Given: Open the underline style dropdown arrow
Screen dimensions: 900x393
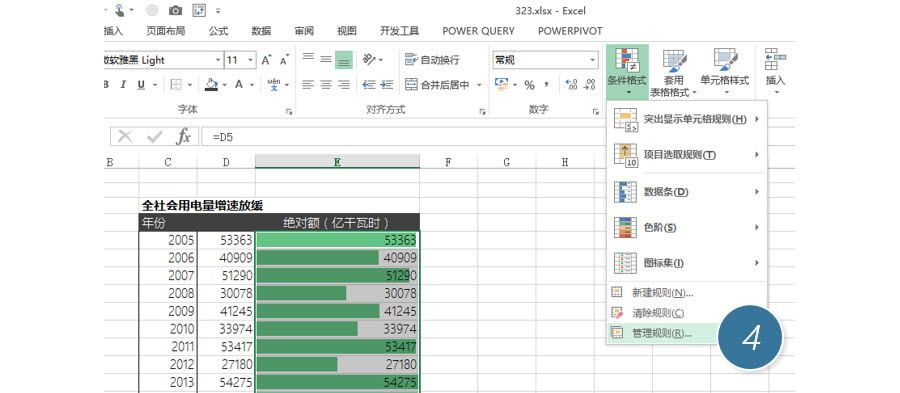Looking at the screenshot, I should [x=154, y=85].
